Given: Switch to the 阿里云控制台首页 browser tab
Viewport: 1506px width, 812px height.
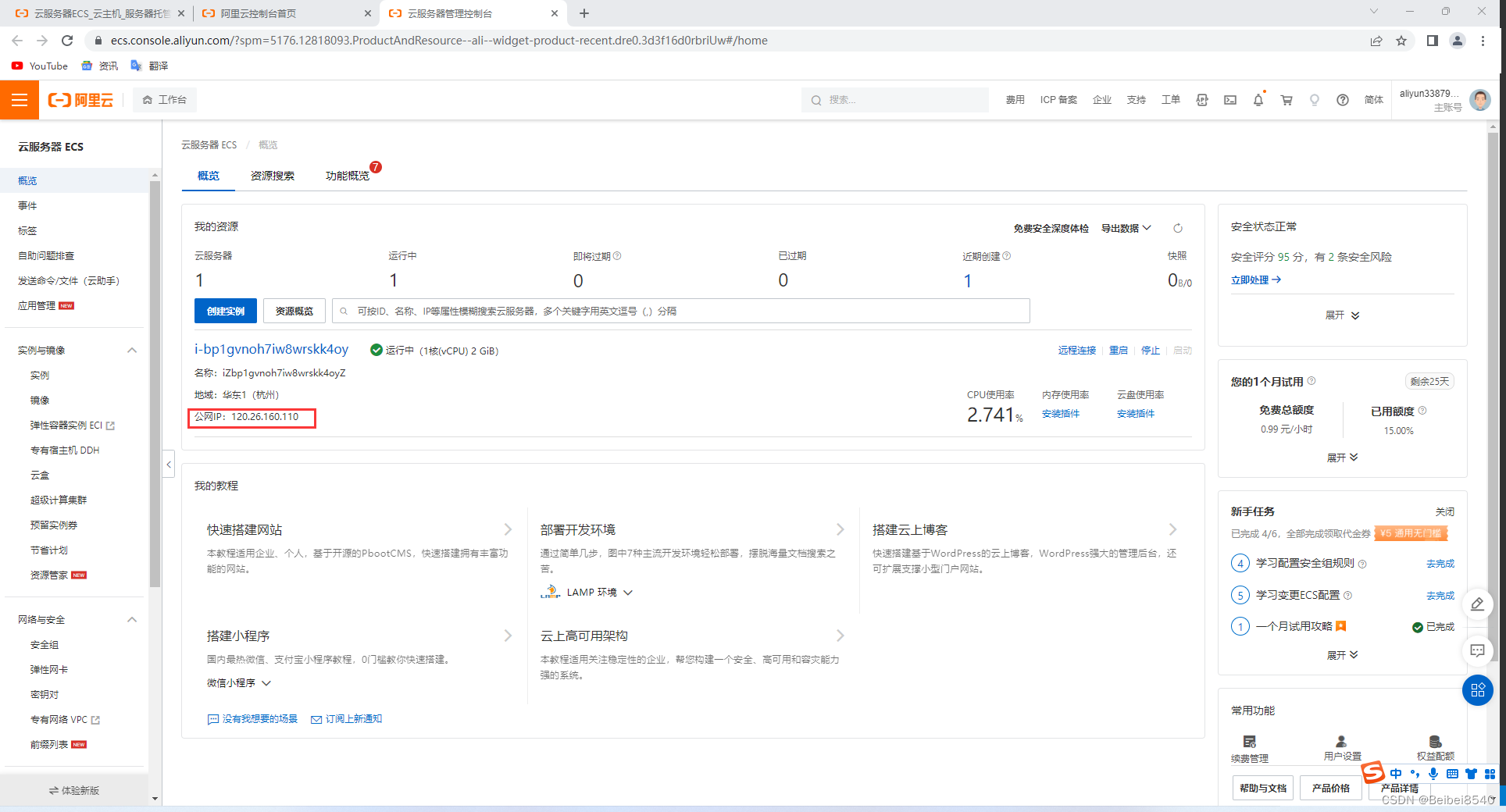Looking at the screenshot, I should 287,13.
